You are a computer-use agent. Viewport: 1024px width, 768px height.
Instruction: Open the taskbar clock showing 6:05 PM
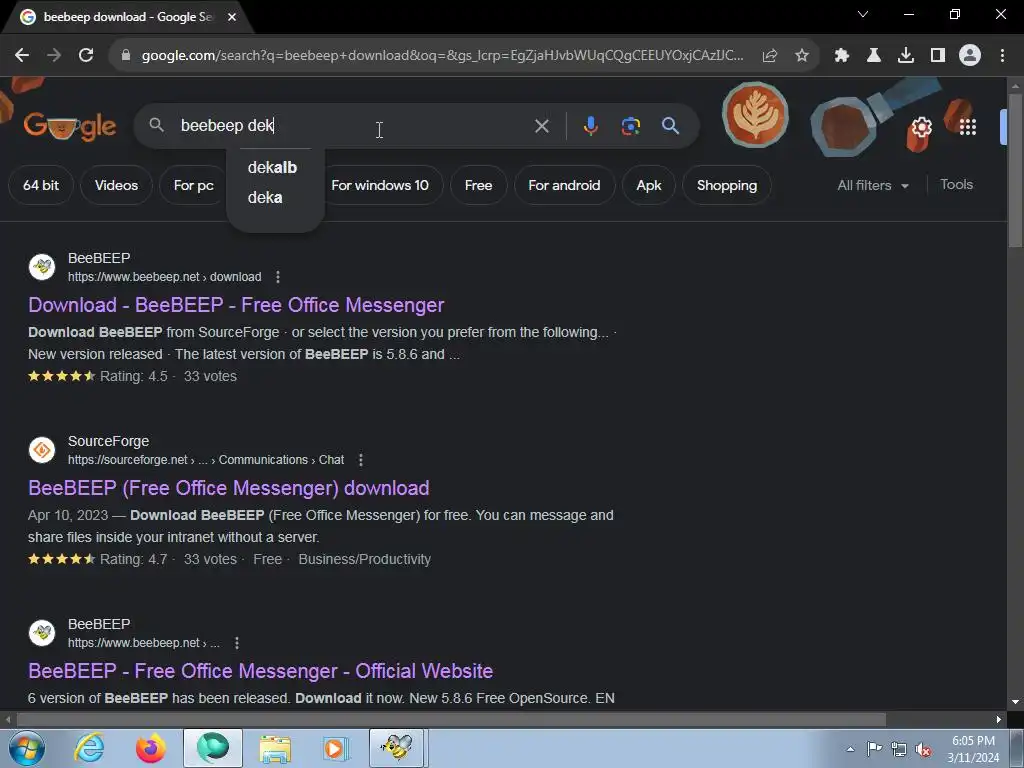(973, 749)
